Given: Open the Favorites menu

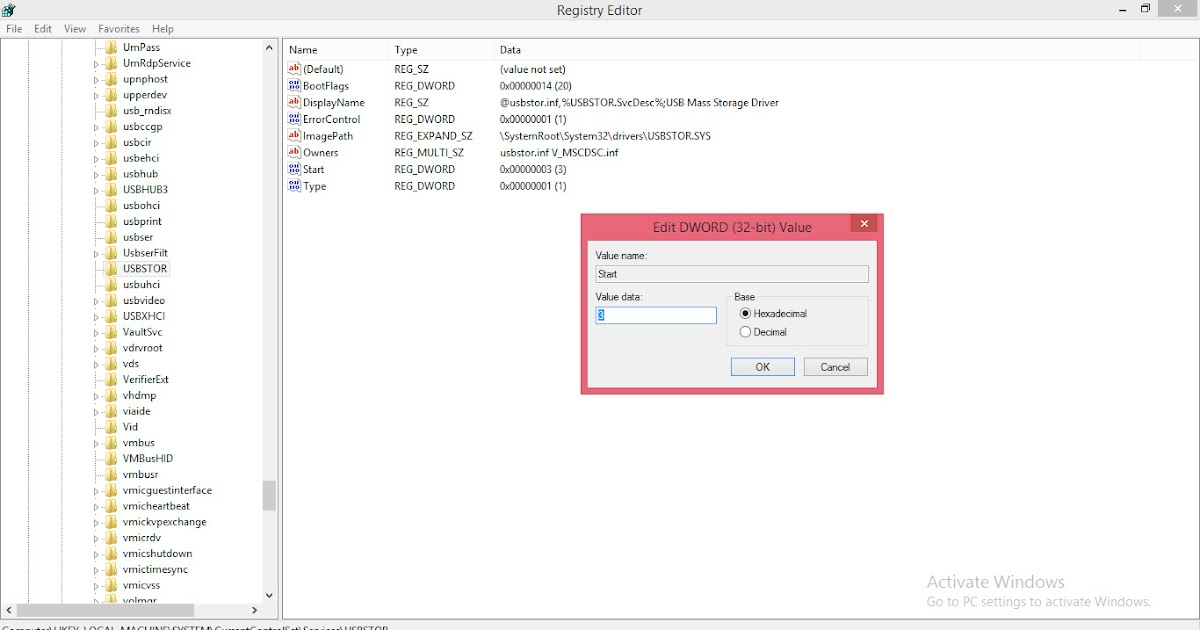Looking at the screenshot, I should click(118, 28).
